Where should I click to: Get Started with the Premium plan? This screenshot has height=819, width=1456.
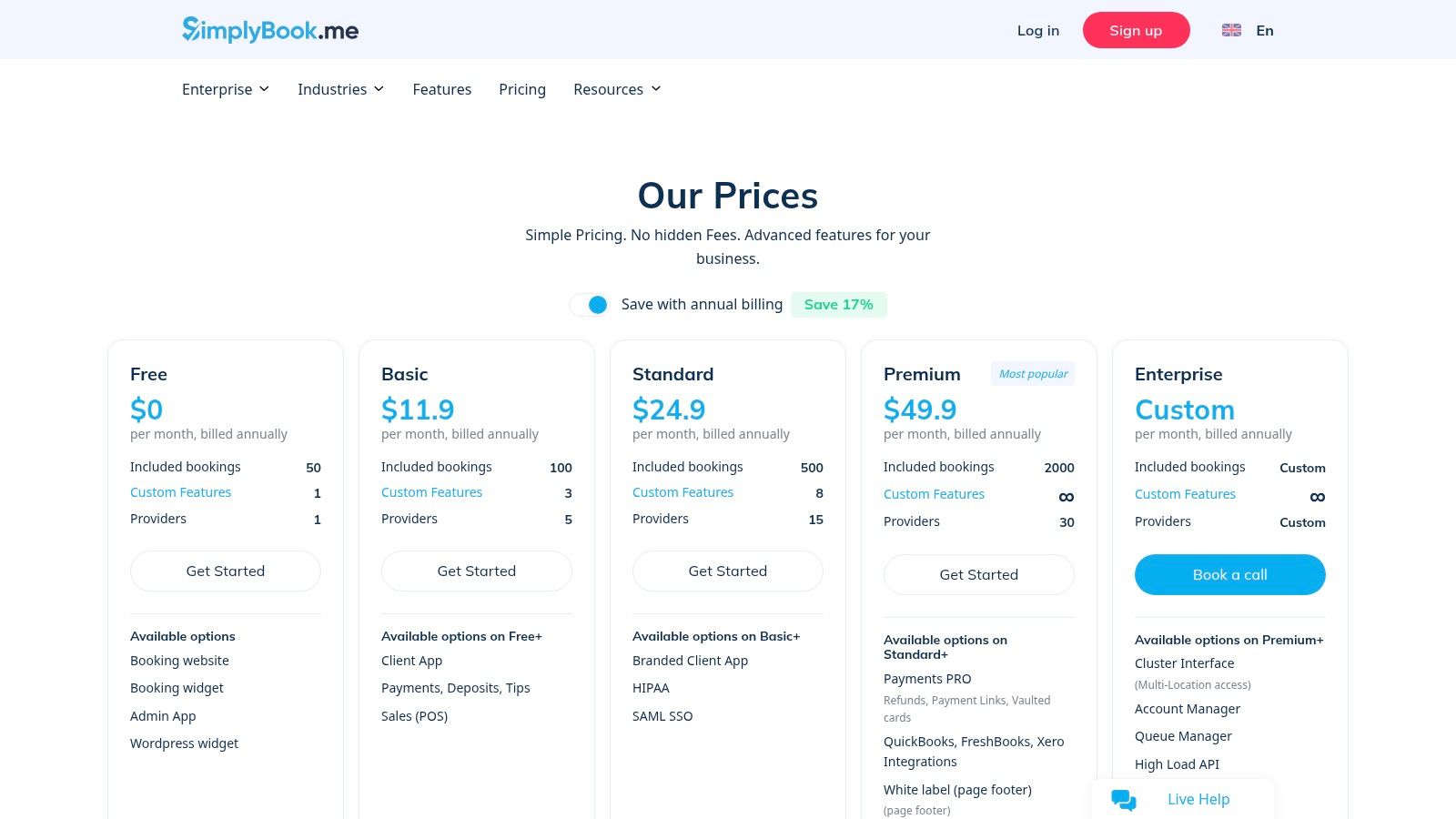(978, 574)
